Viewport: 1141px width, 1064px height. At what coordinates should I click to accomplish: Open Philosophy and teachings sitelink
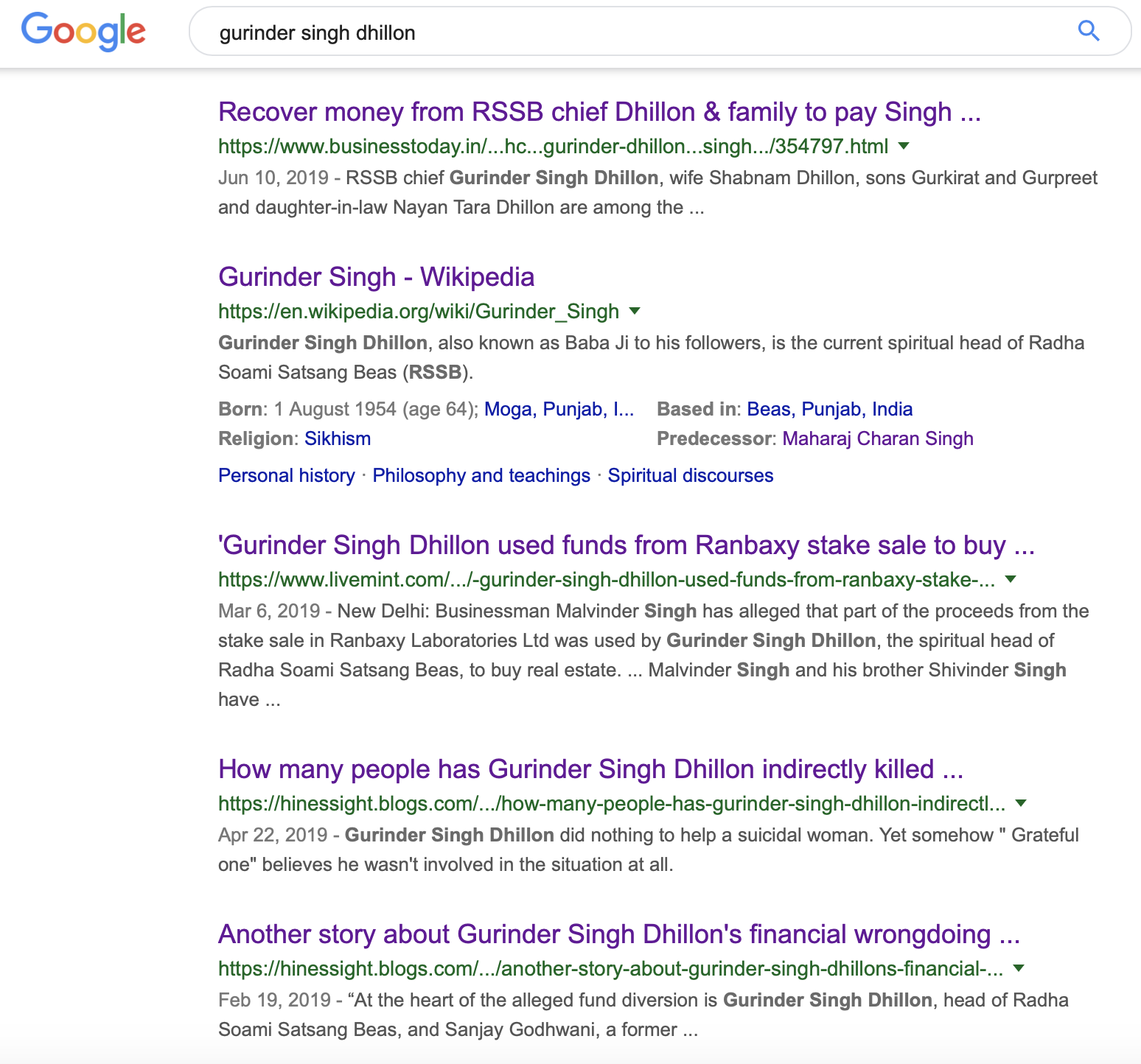[x=481, y=475]
